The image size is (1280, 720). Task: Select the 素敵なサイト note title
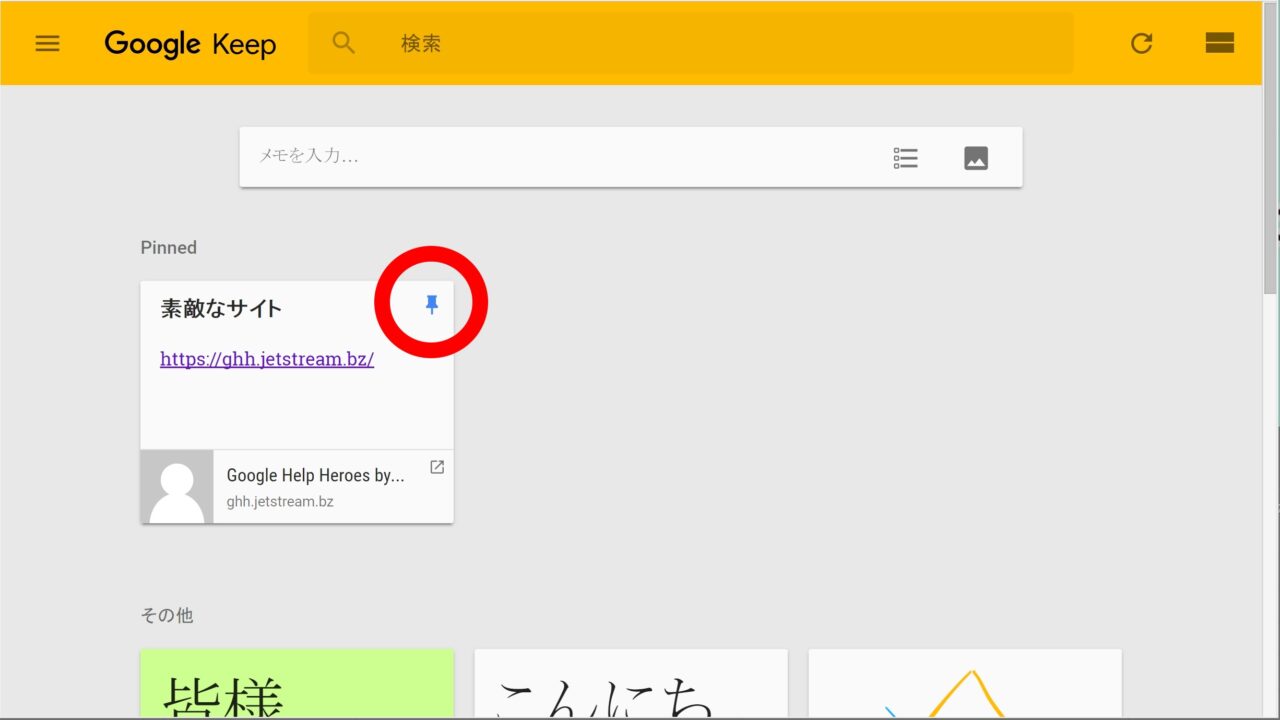click(x=221, y=309)
